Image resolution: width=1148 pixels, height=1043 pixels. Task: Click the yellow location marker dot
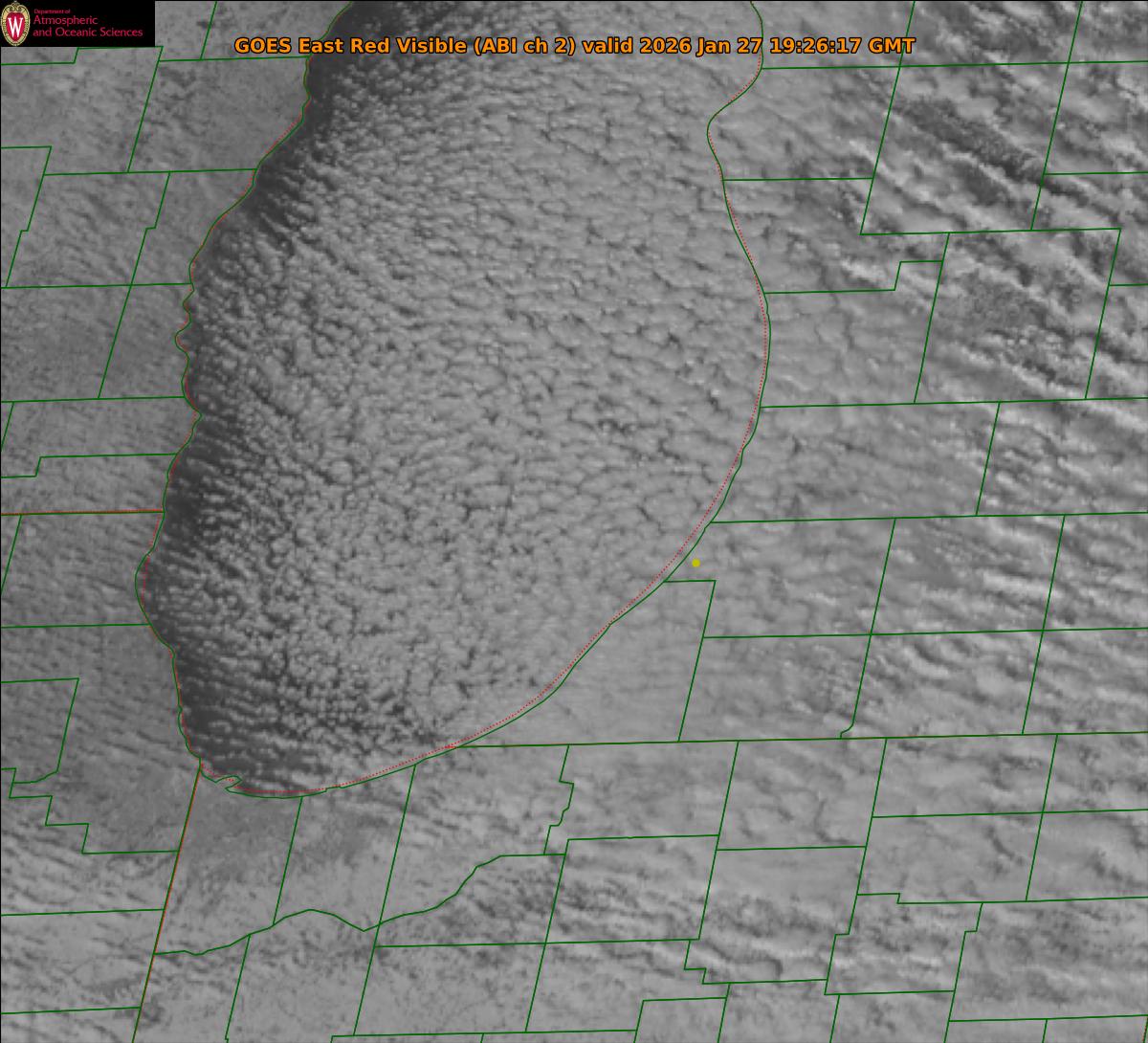pos(695,563)
